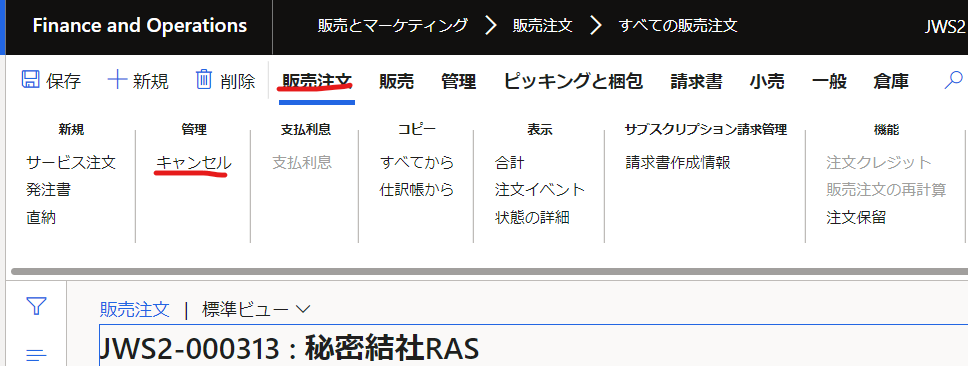Screen dimensions: 968x366
Task: Click 注文保留 under 機能 group
Action: click(x=856, y=217)
